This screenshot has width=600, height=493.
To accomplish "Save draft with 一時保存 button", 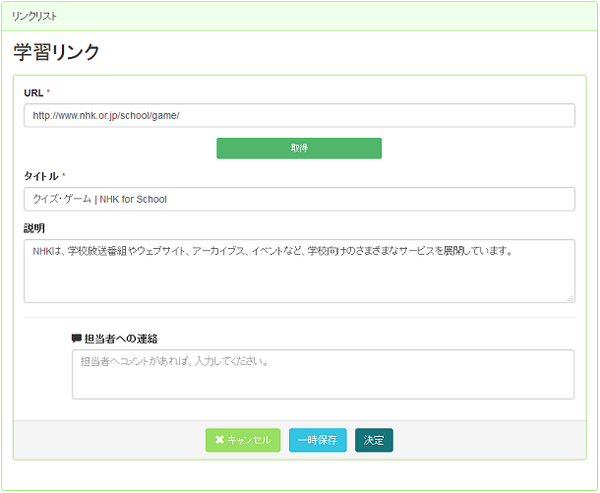I will pos(317,440).
